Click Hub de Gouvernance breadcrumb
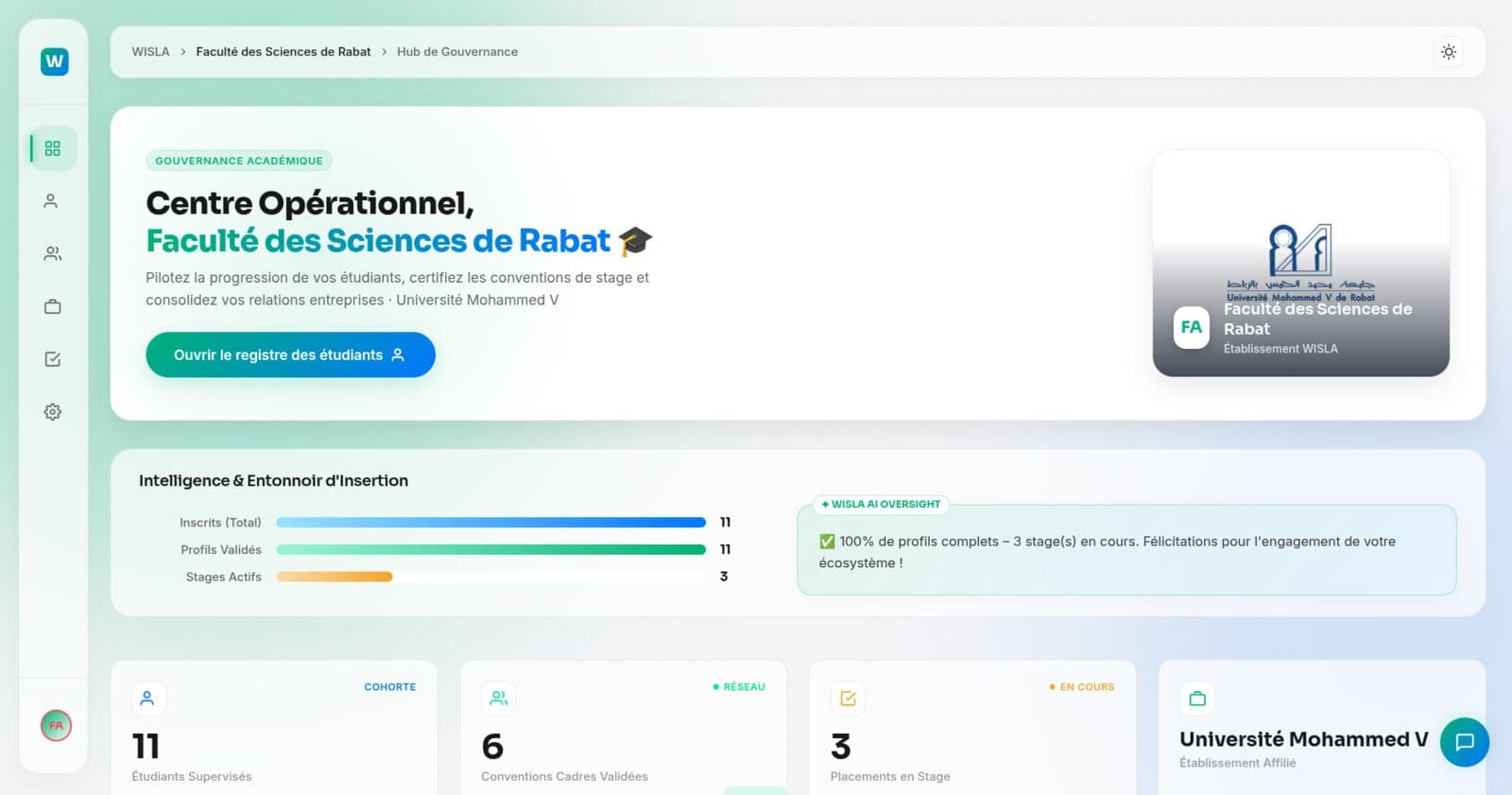The width and height of the screenshot is (1512, 795). [457, 52]
